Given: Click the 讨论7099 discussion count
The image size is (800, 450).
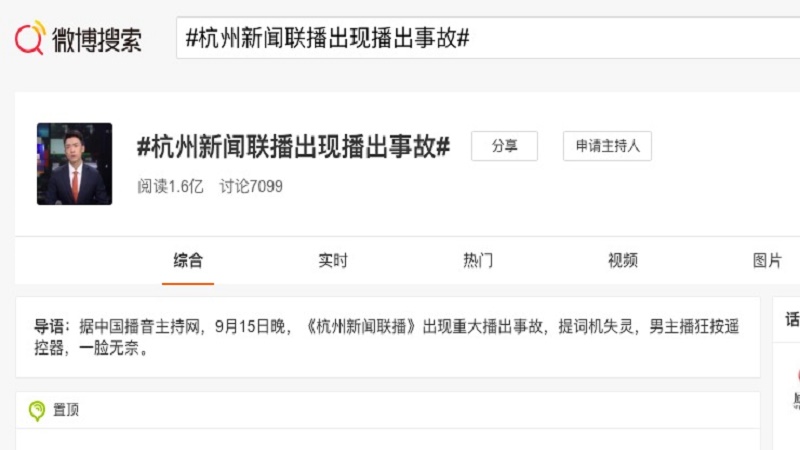Looking at the screenshot, I should point(251,186).
